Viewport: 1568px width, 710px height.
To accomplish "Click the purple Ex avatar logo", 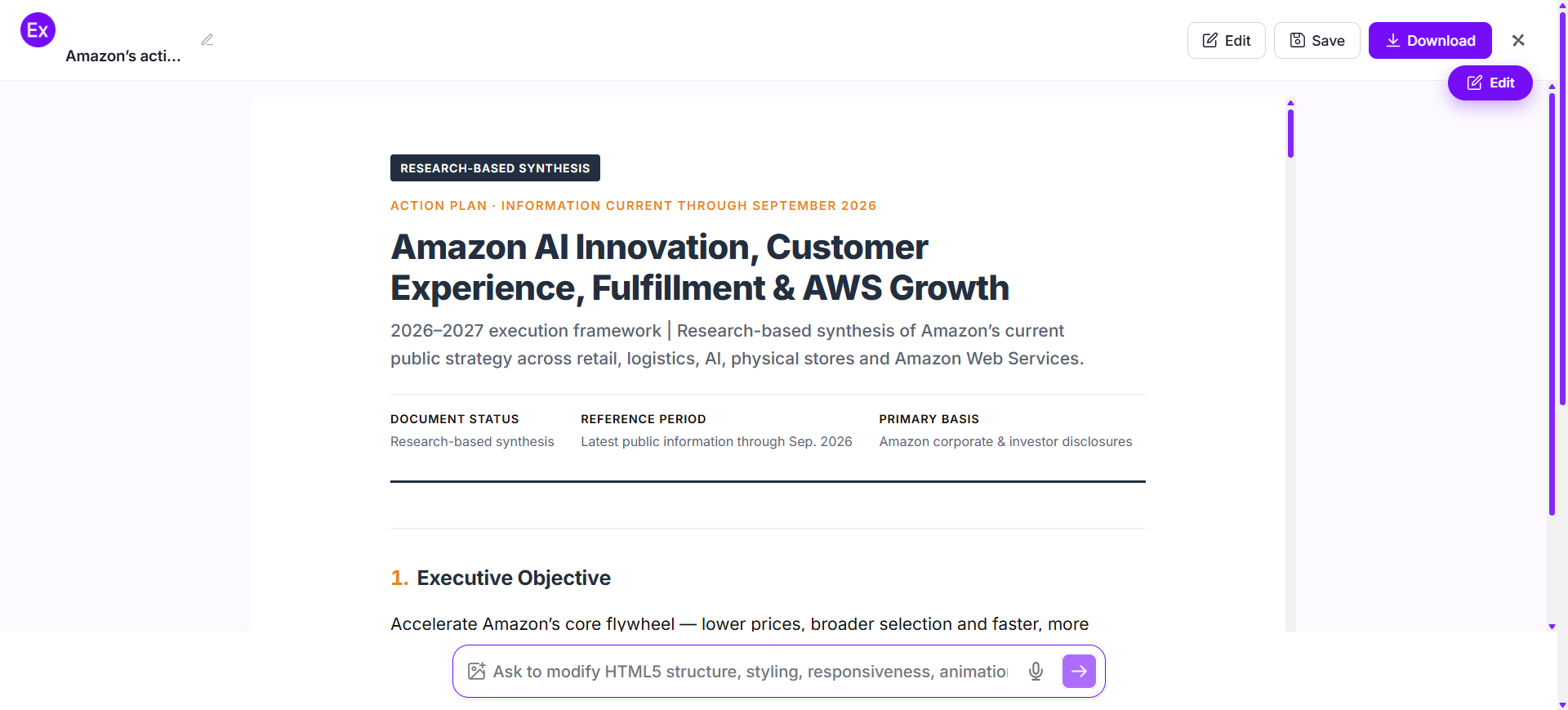I will tap(38, 30).
